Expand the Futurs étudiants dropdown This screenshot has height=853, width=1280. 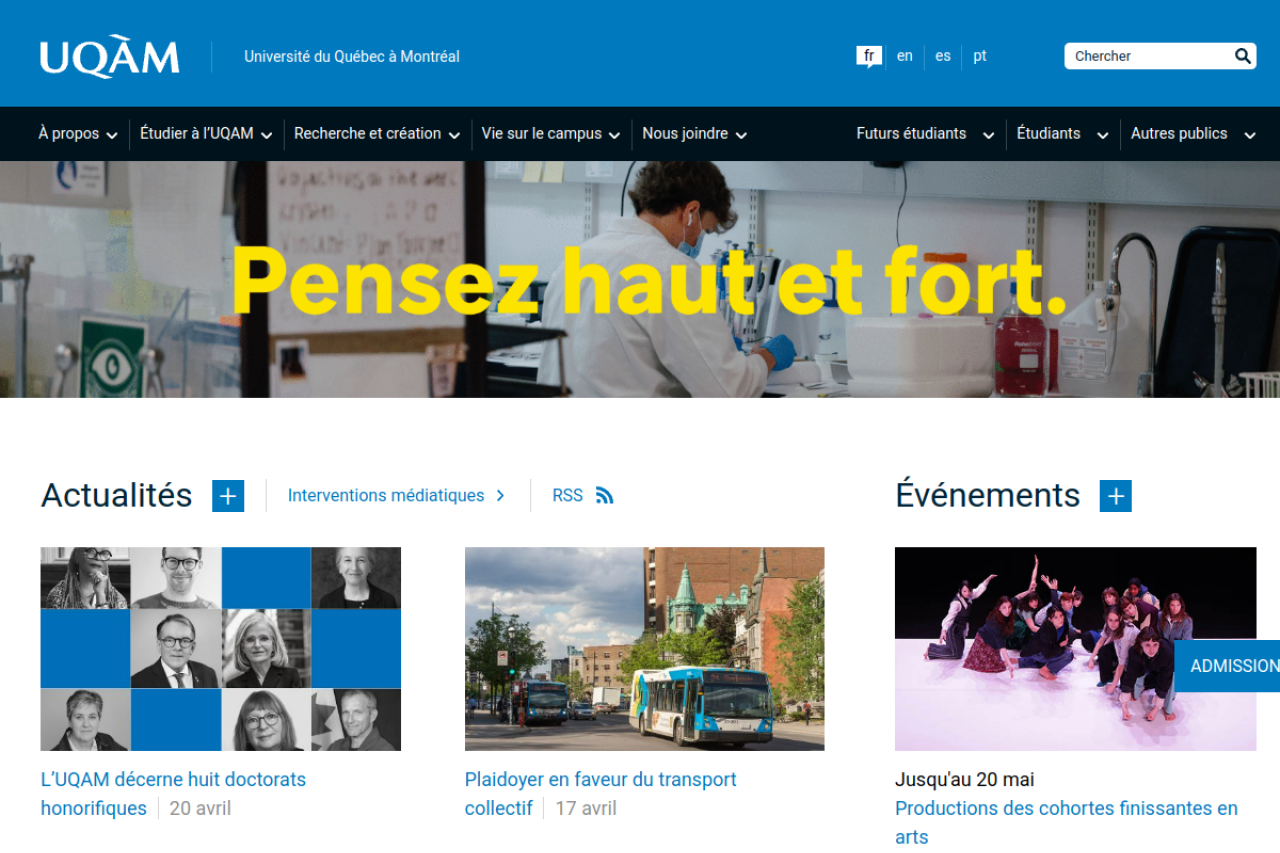click(925, 134)
